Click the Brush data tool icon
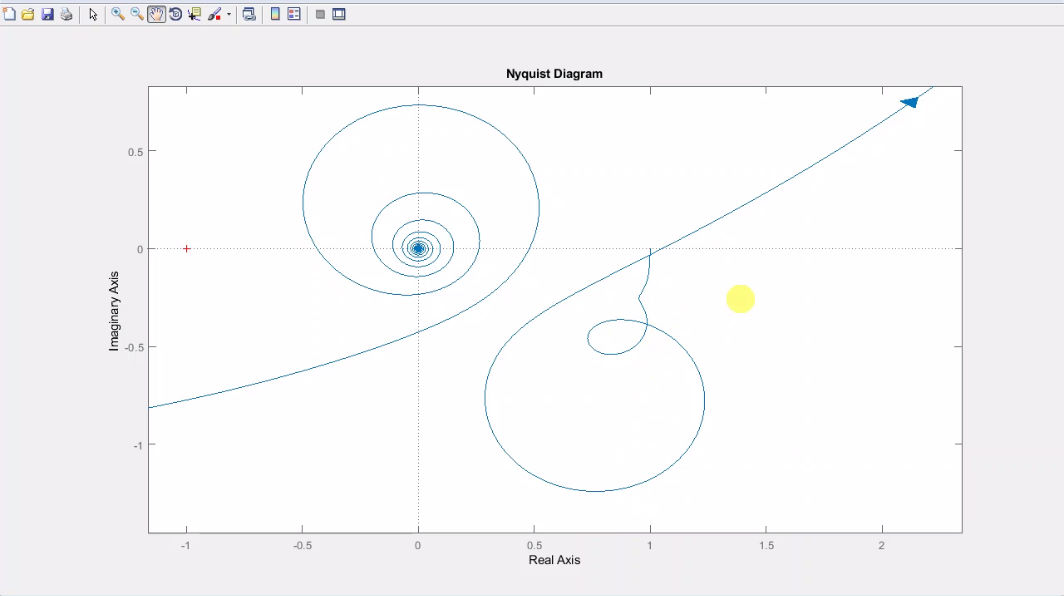The width and height of the screenshot is (1064, 596). (214, 15)
